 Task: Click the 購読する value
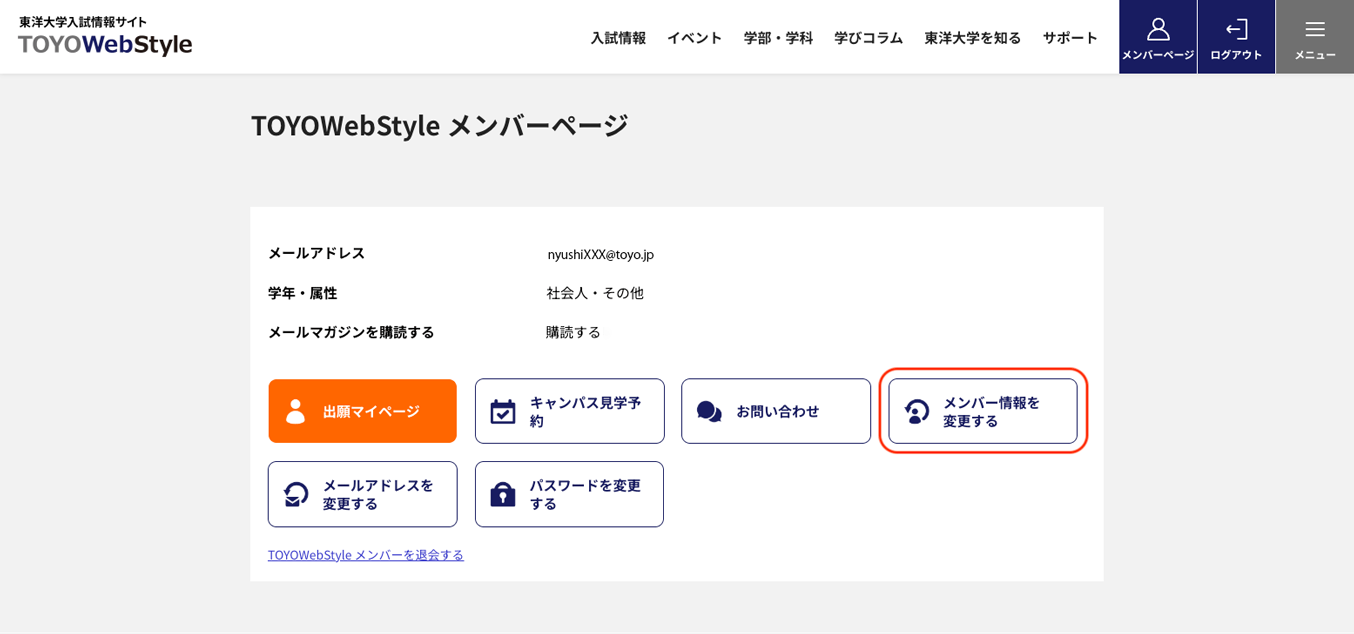(573, 332)
